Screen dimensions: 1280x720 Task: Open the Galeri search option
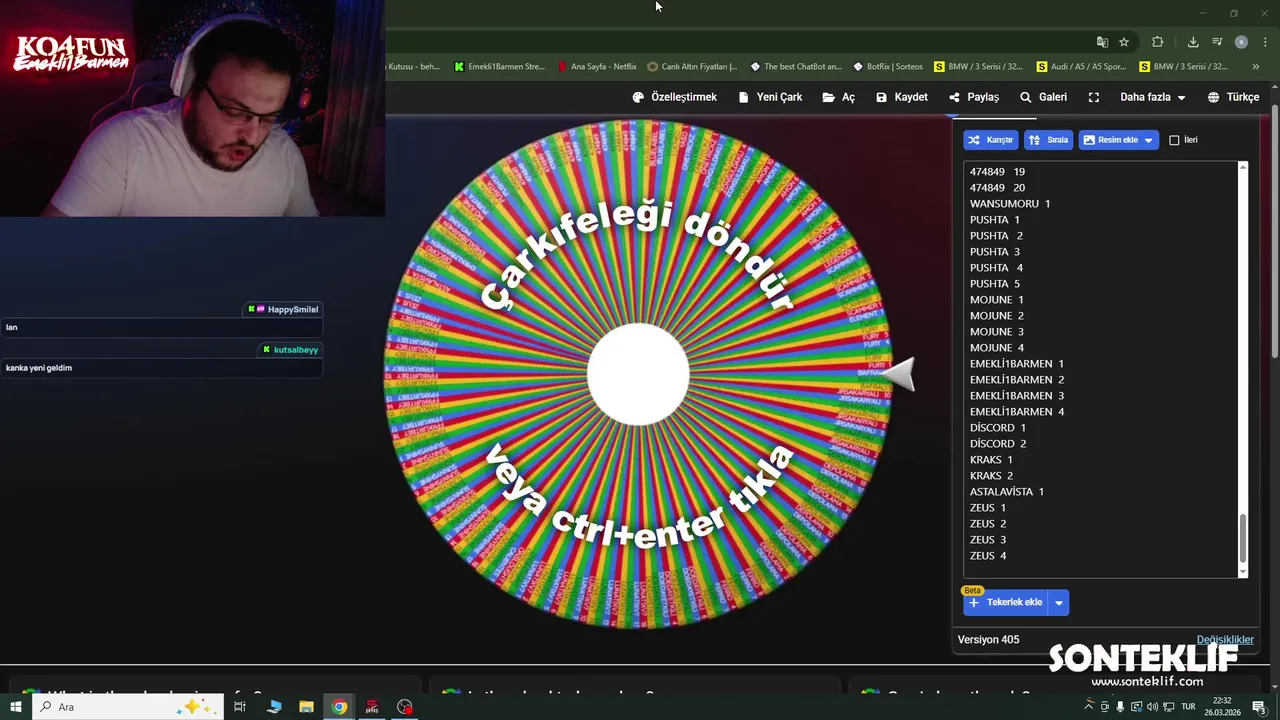point(1043,97)
